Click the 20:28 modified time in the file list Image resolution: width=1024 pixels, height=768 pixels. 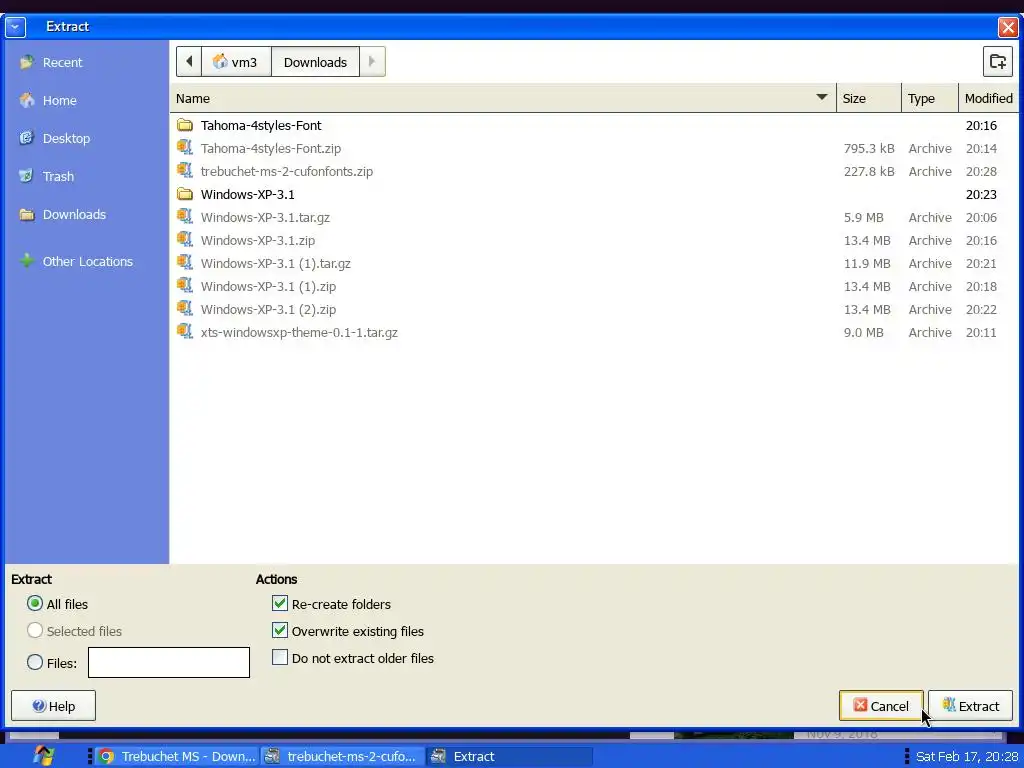click(x=981, y=171)
